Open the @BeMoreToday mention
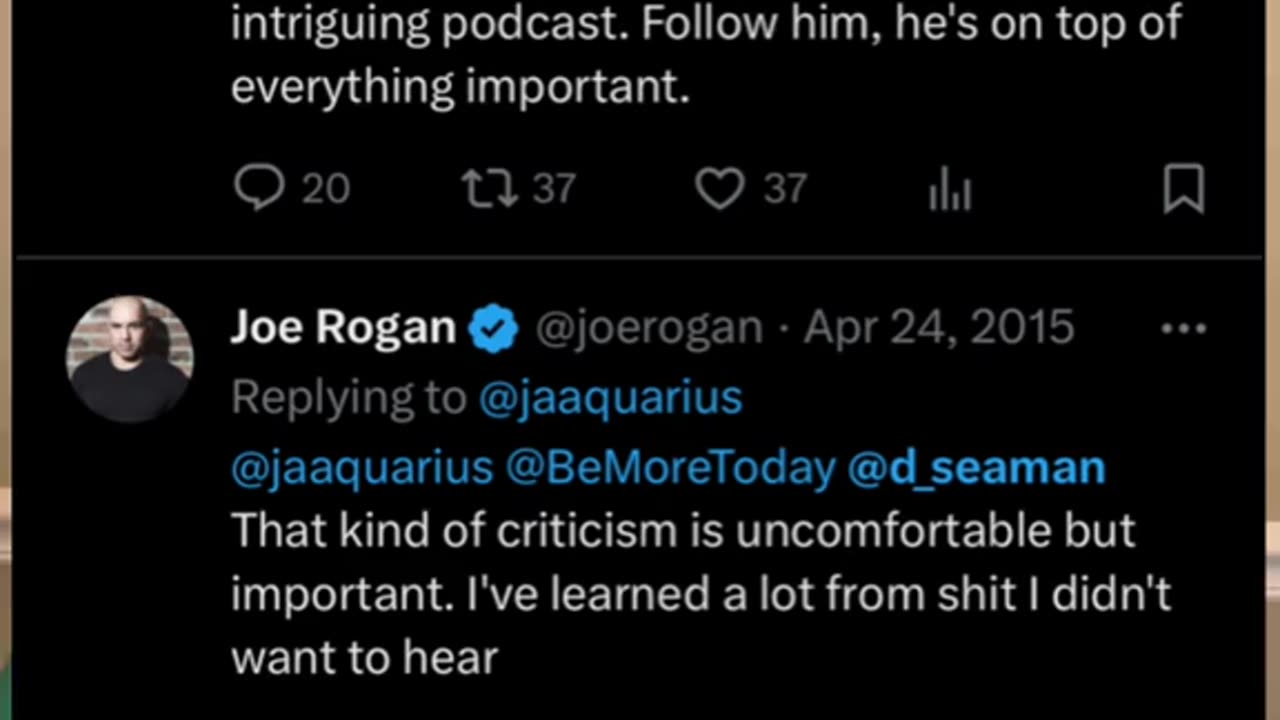Screen dimensions: 1280x720 pyautogui.click(x=670, y=468)
